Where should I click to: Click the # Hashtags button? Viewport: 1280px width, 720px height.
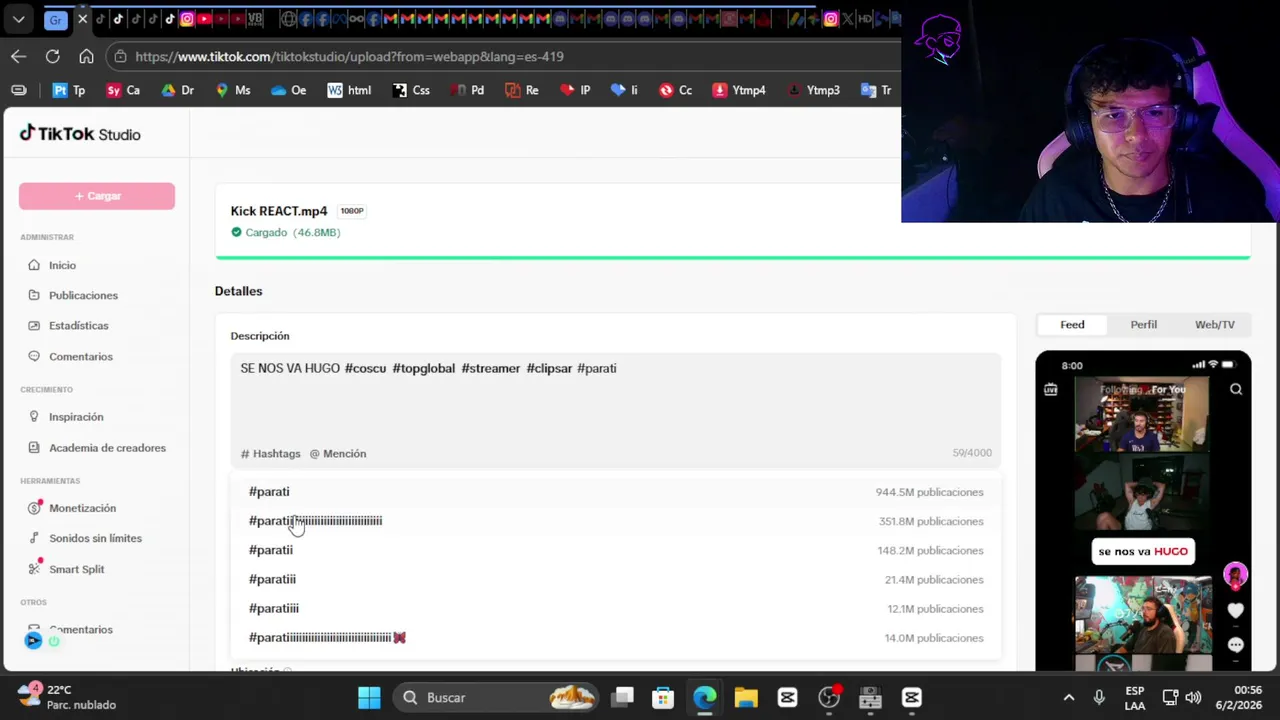pos(270,453)
